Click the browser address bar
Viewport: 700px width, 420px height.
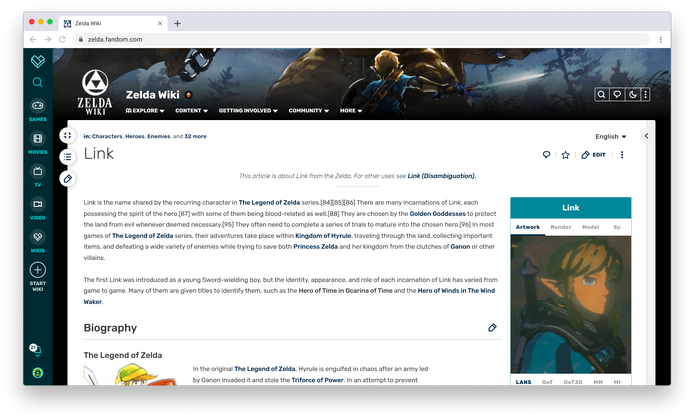tap(362, 39)
